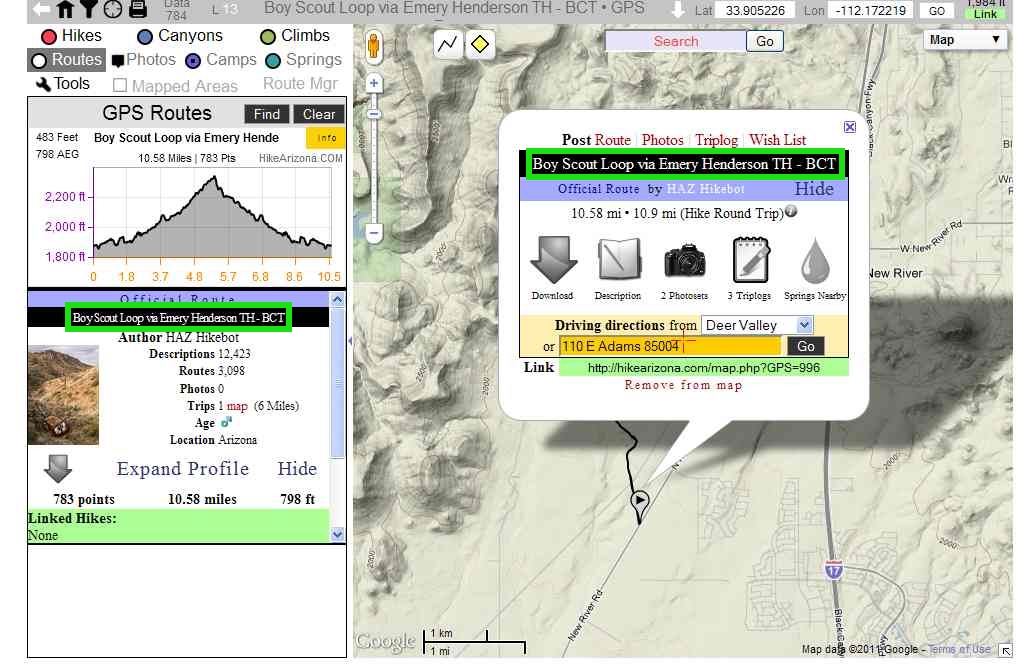Select the Routes tab
The height and width of the screenshot is (667, 1017).
(x=66, y=60)
